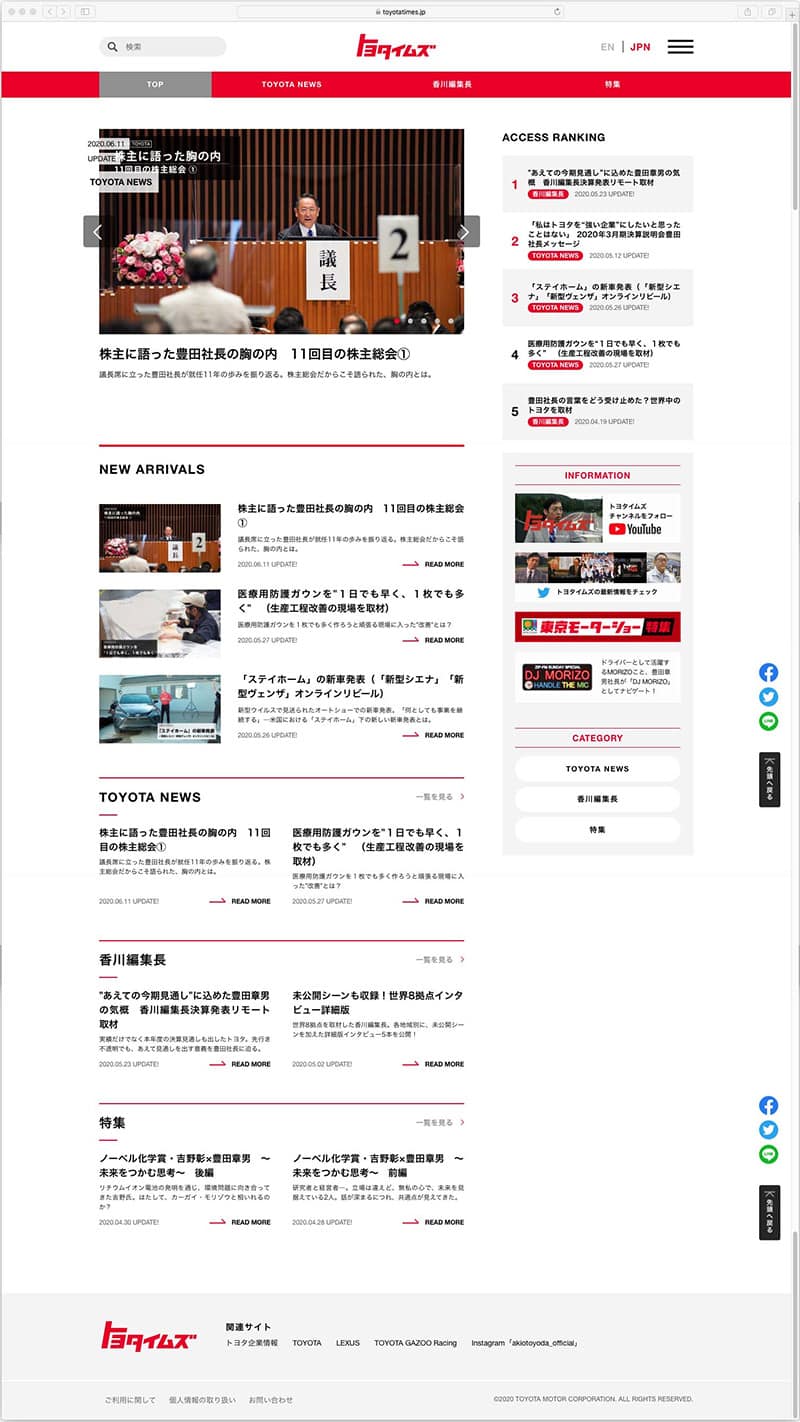Click READ MORE for 未公開シーンも収録 article
Viewport: 800px width, 1422px height.
pos(433,1064)
